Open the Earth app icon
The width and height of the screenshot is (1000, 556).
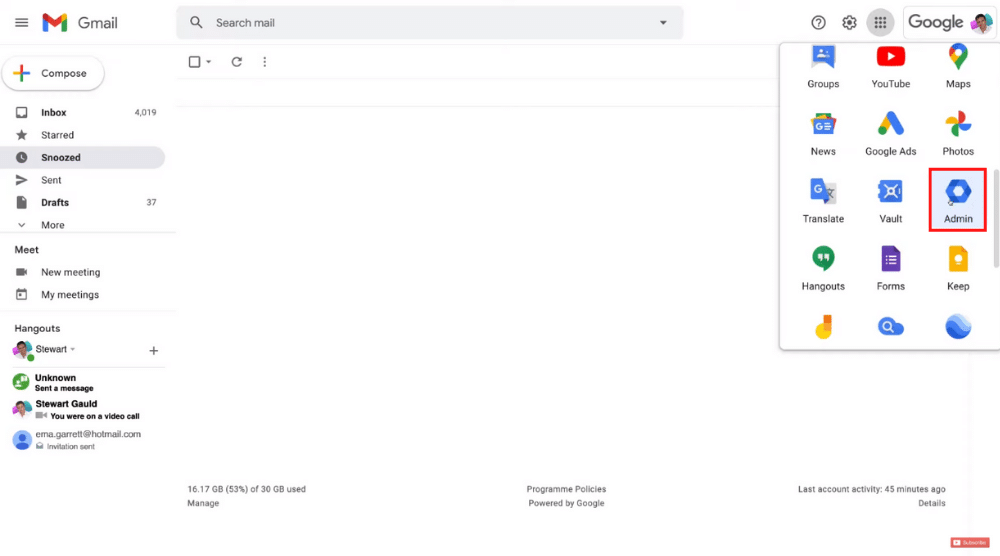tap(958, 327)
